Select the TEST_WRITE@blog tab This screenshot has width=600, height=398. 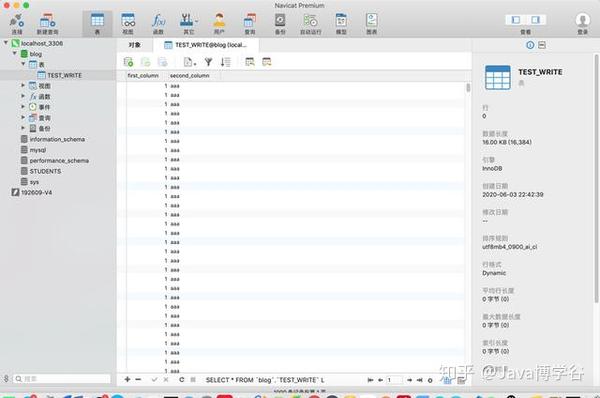(206, 45)
